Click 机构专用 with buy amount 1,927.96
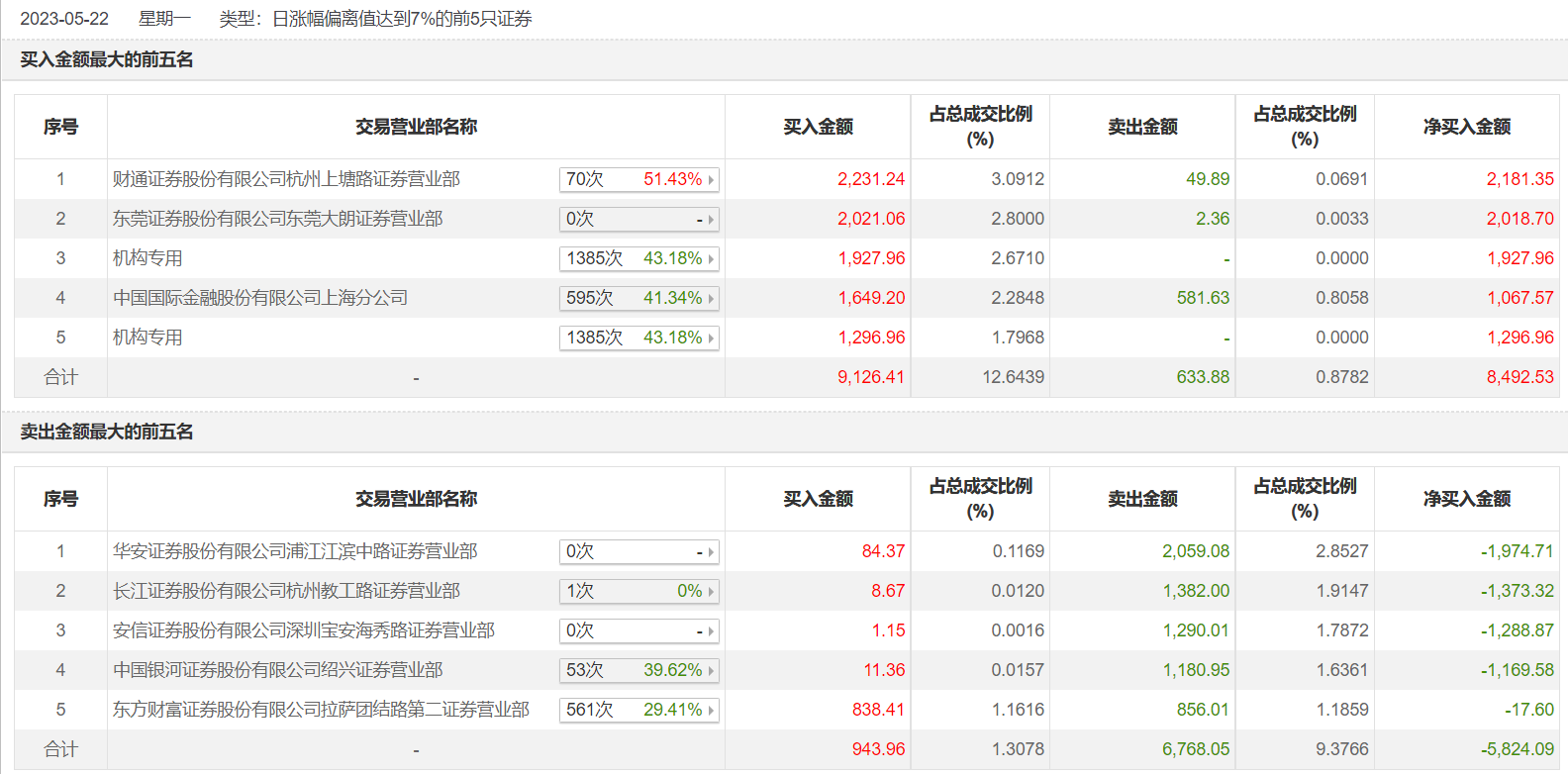Screen dimensions: 1568x774 (147, 258)
